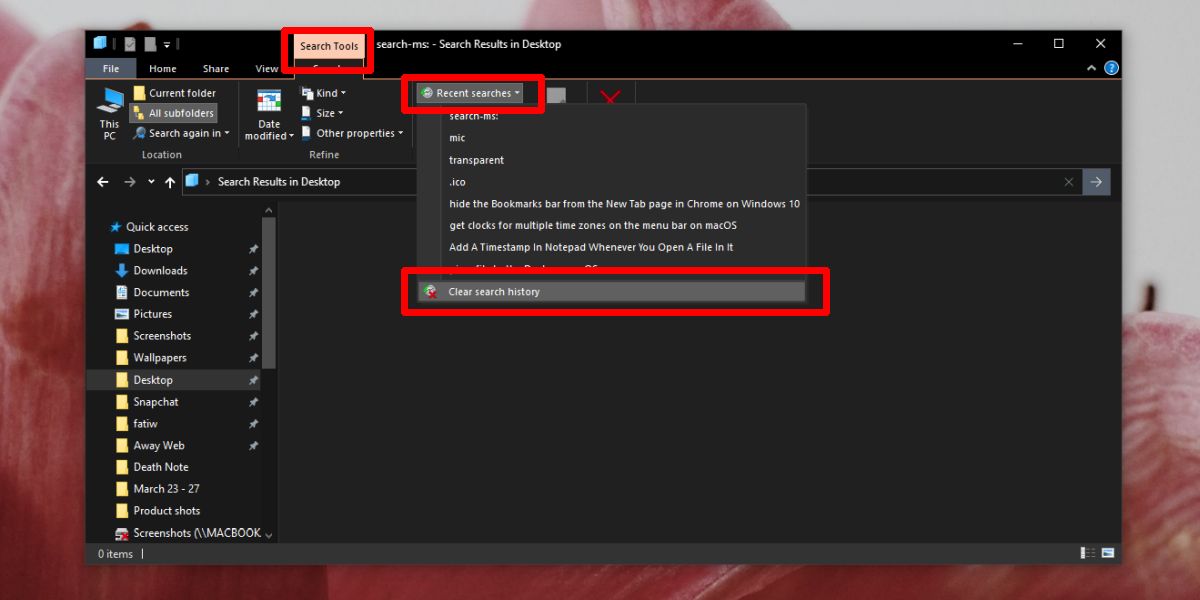Open Pictures in the navigation pane
The height and width of the screenshot is (600, 1200).
pos(152,314)
